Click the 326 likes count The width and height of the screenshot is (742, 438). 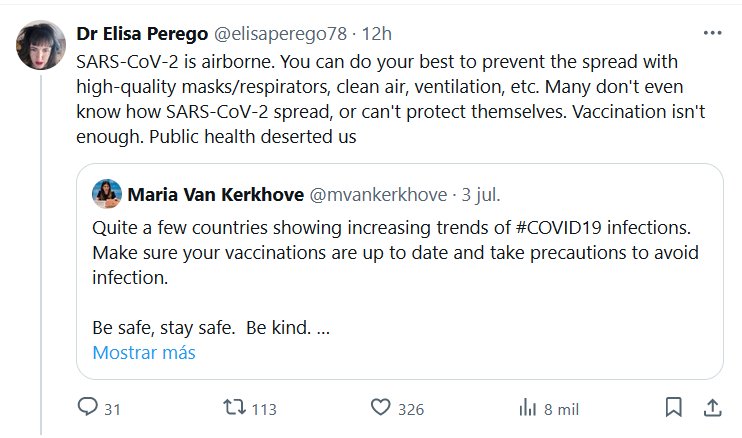(411, 409)
